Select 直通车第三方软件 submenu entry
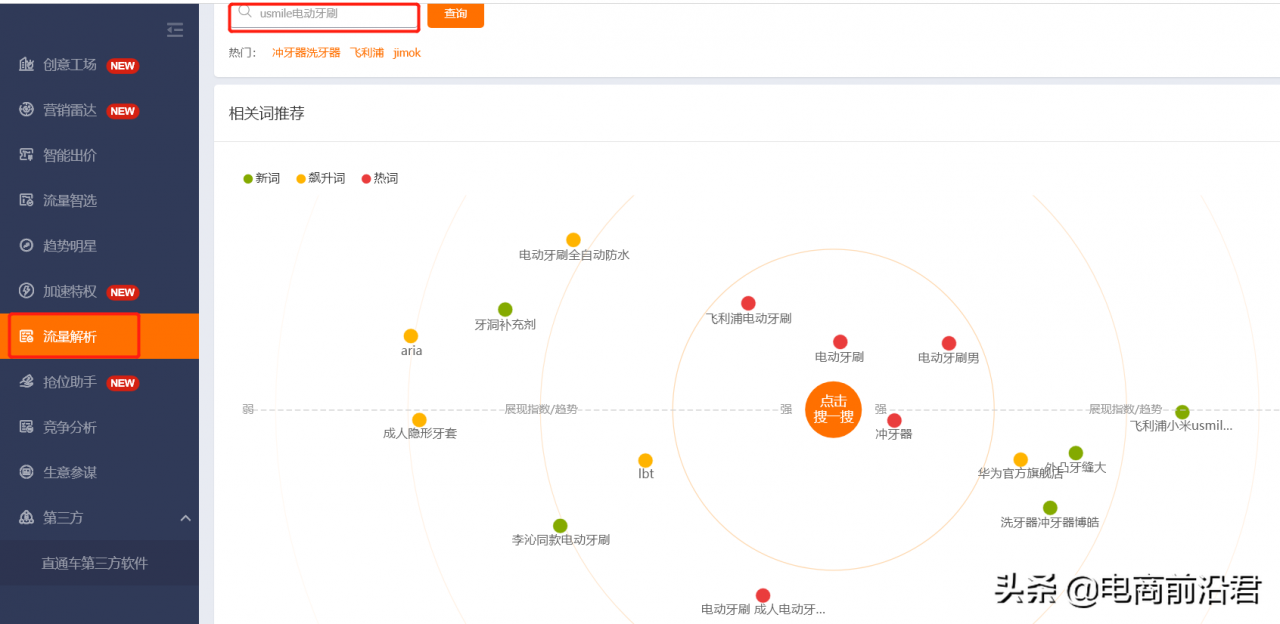This screenshot has height=624, width=1280. 94,563
